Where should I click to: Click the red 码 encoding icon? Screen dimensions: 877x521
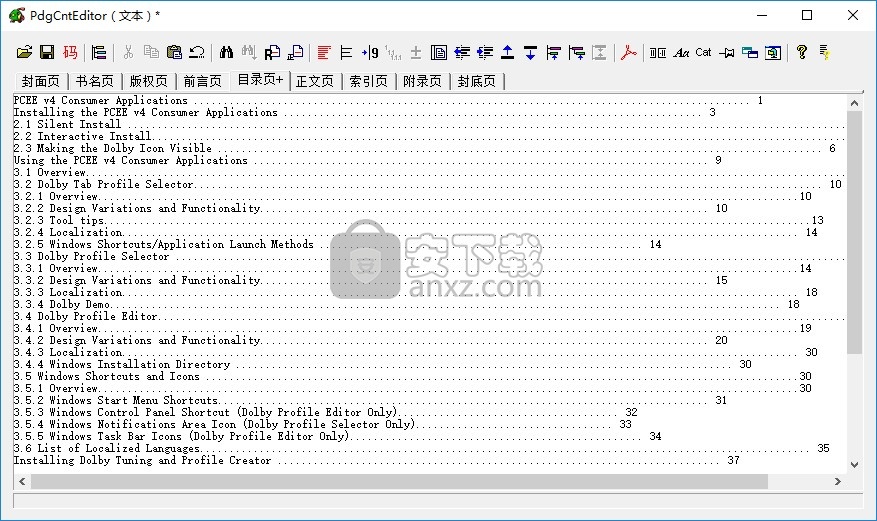tap(70, 53)
